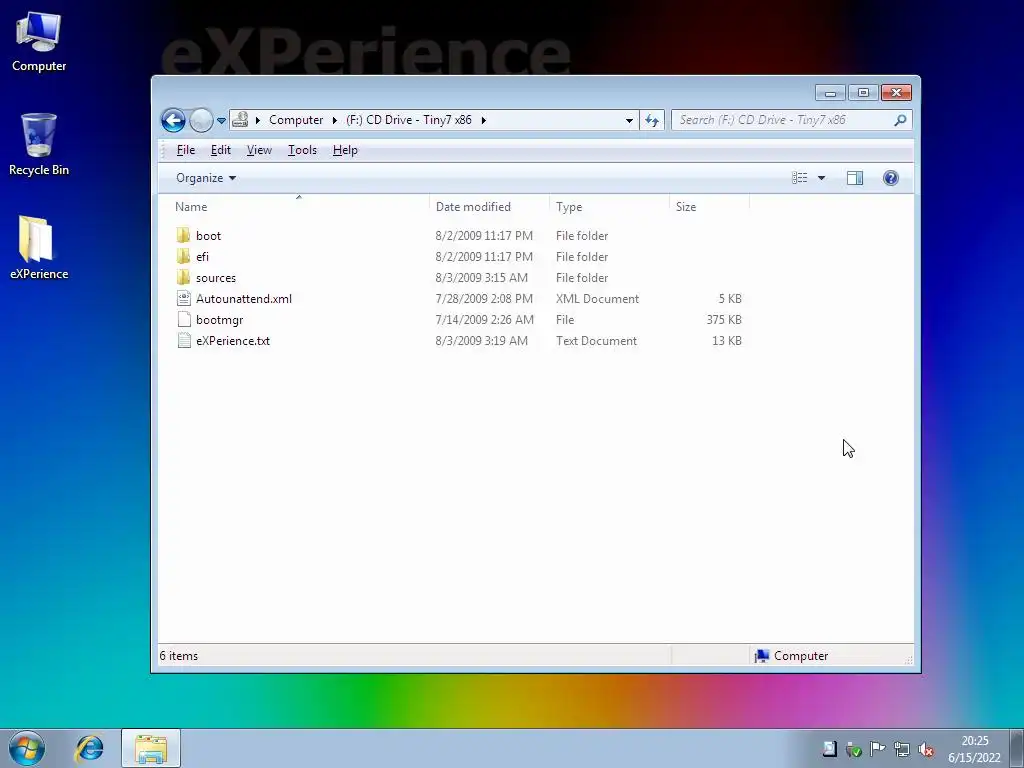Screen dimensions: 1024x768
Task: Click the Autounattend.xml file name
Action: click(x=244, y=298)
